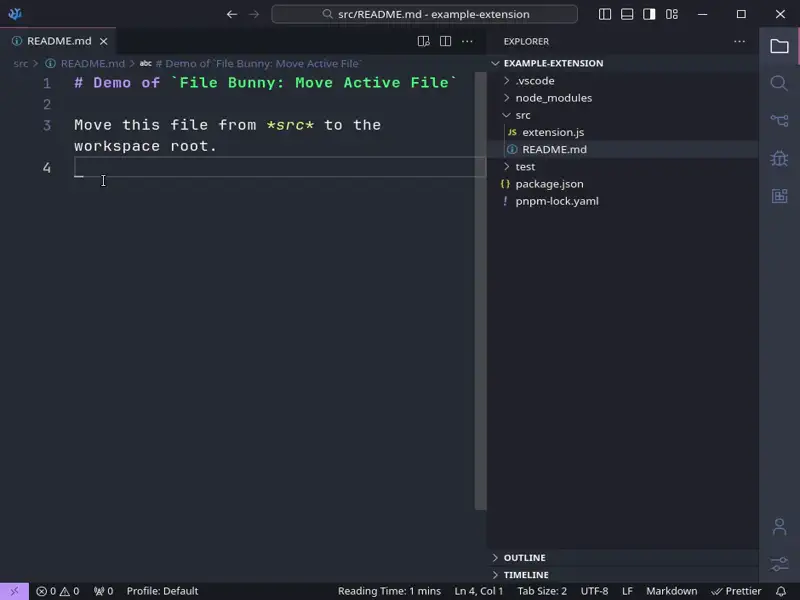Image resolution: width=800 pixels, height=600 pixels.
Task: Change the LF end-of-line sequence
Action: (627, 591)
